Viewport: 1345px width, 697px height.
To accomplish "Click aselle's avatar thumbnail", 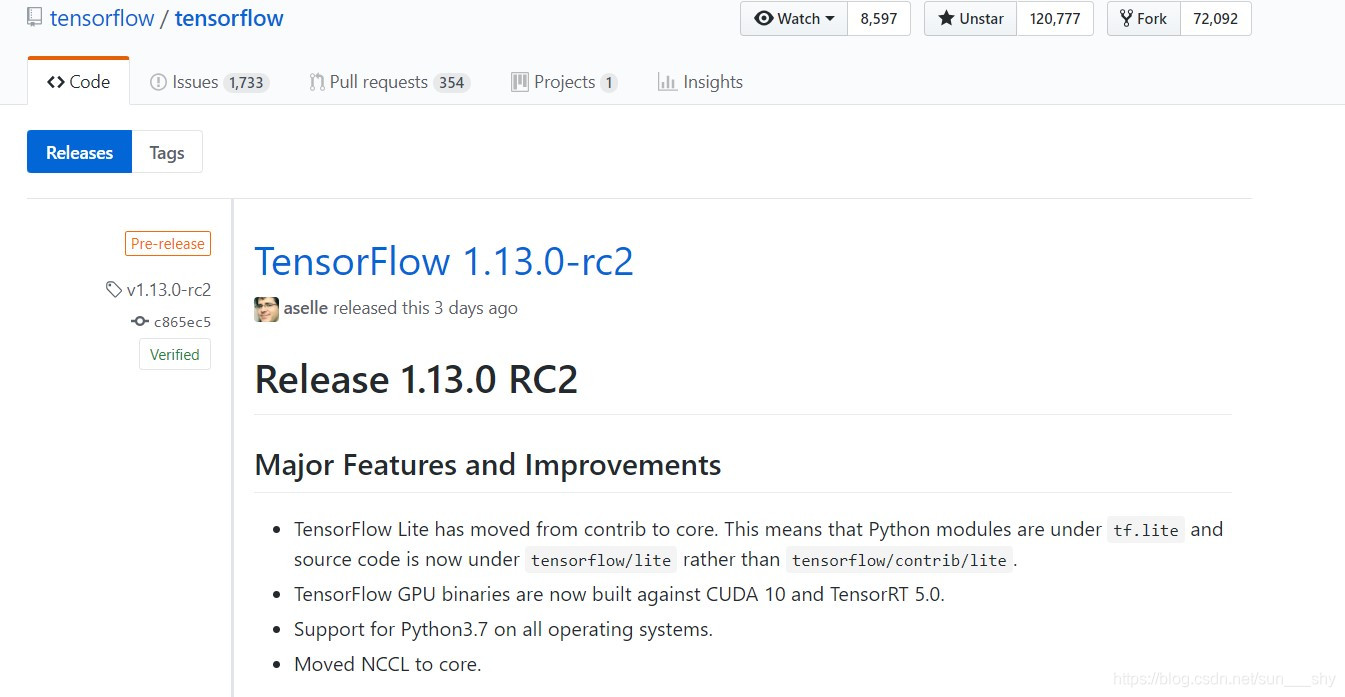I will (266, 309).
